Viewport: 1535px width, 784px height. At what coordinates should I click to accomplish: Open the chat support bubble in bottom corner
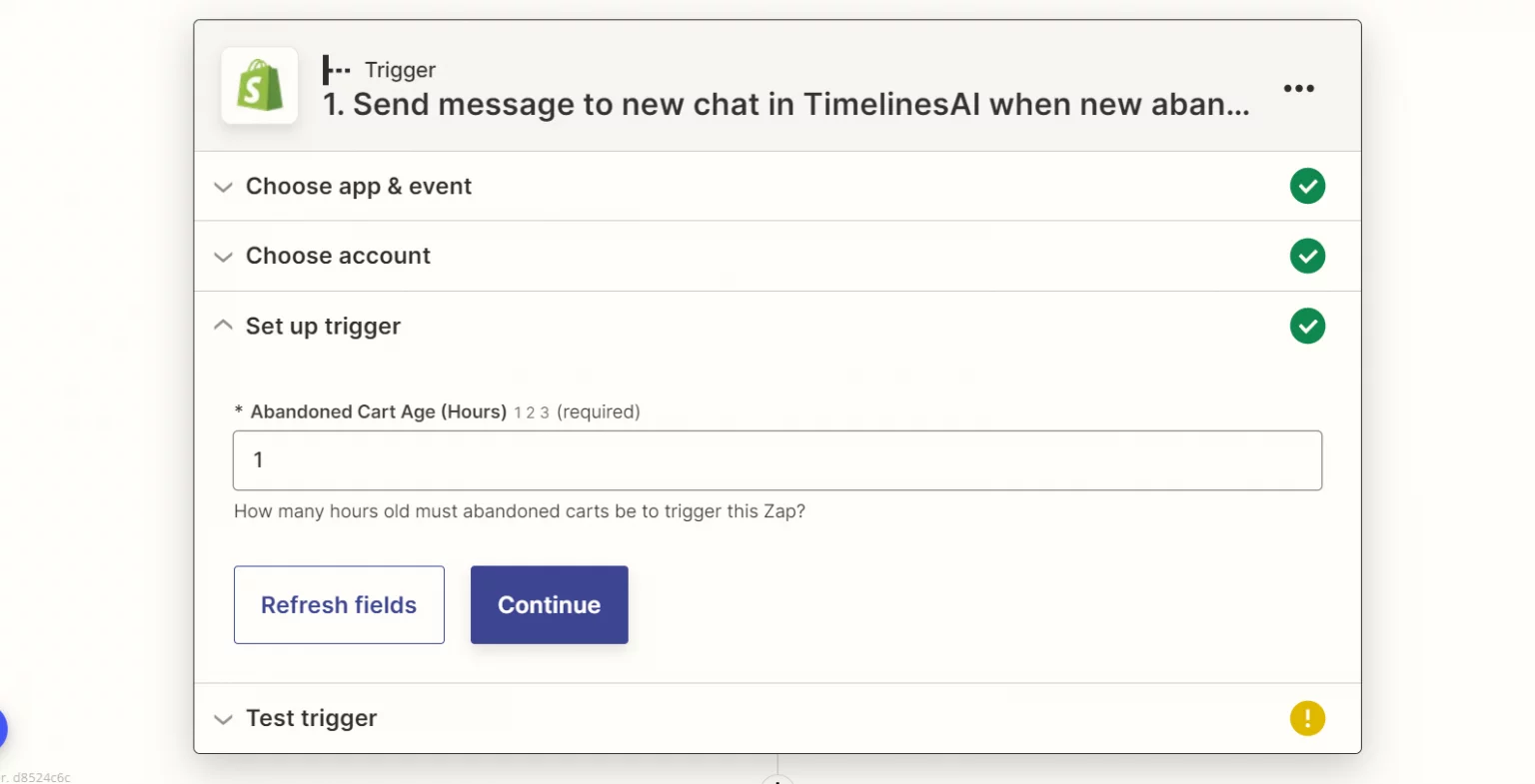point(6,728)
